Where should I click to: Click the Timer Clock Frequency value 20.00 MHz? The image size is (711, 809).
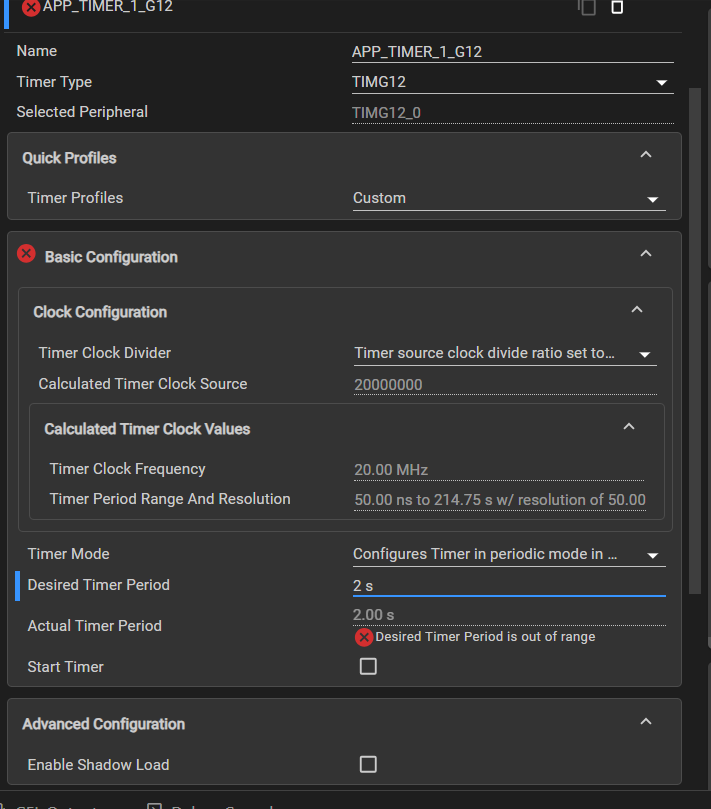[498, 470]
